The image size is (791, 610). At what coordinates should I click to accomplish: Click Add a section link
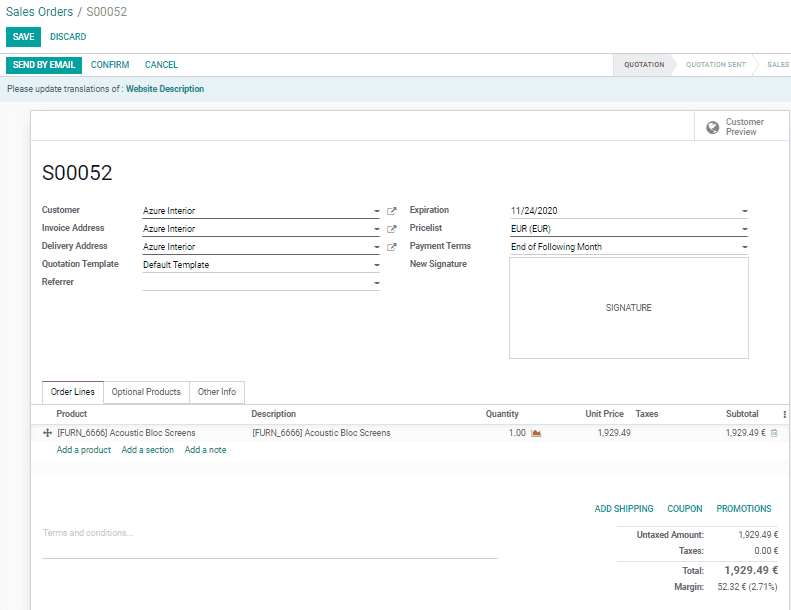pyautogui.click(x=148, y=450)
